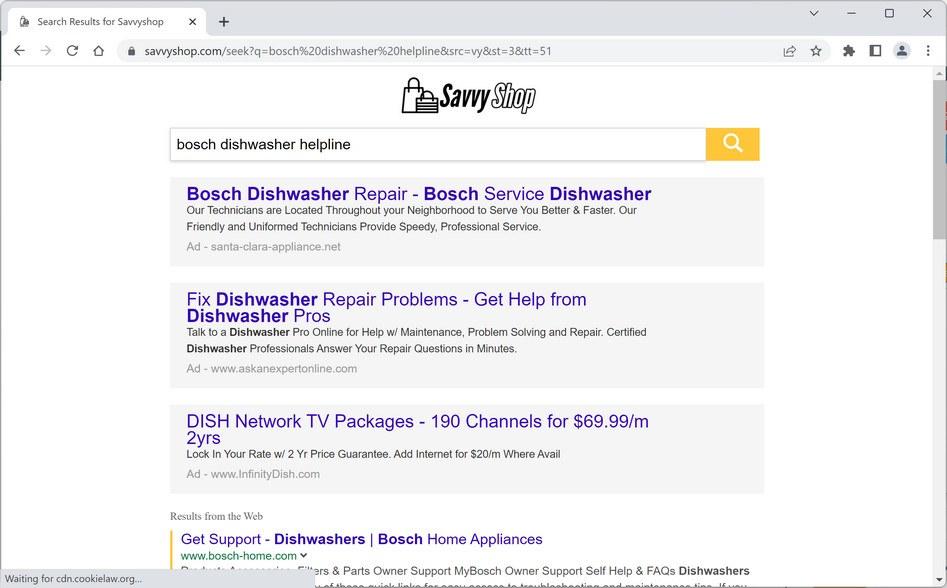
Task: View site information via the padlock icon
Action: (131, 51)
